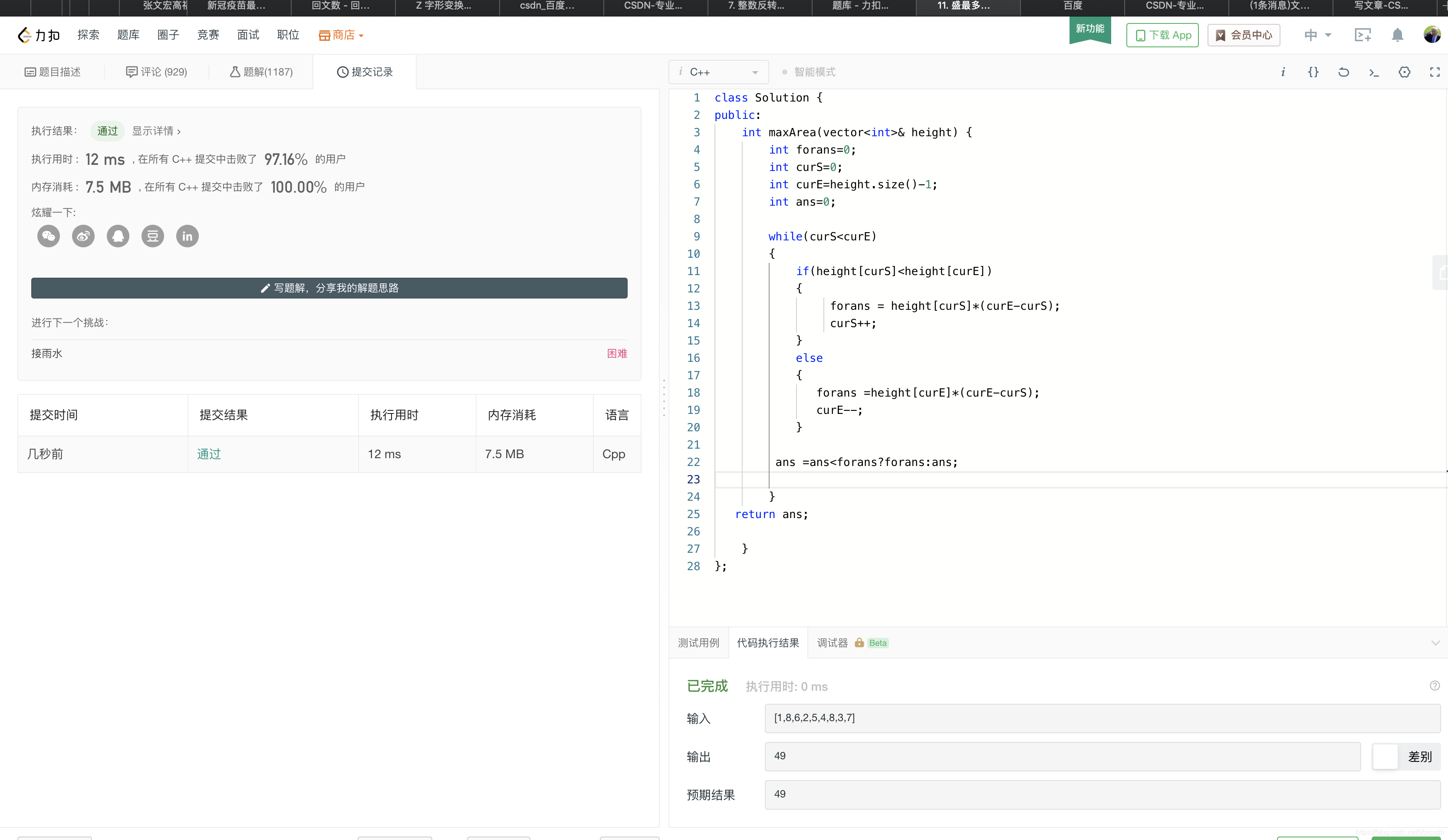Click the 输入 test input field
This screenshot has width=1448, height=840.
1102,718
